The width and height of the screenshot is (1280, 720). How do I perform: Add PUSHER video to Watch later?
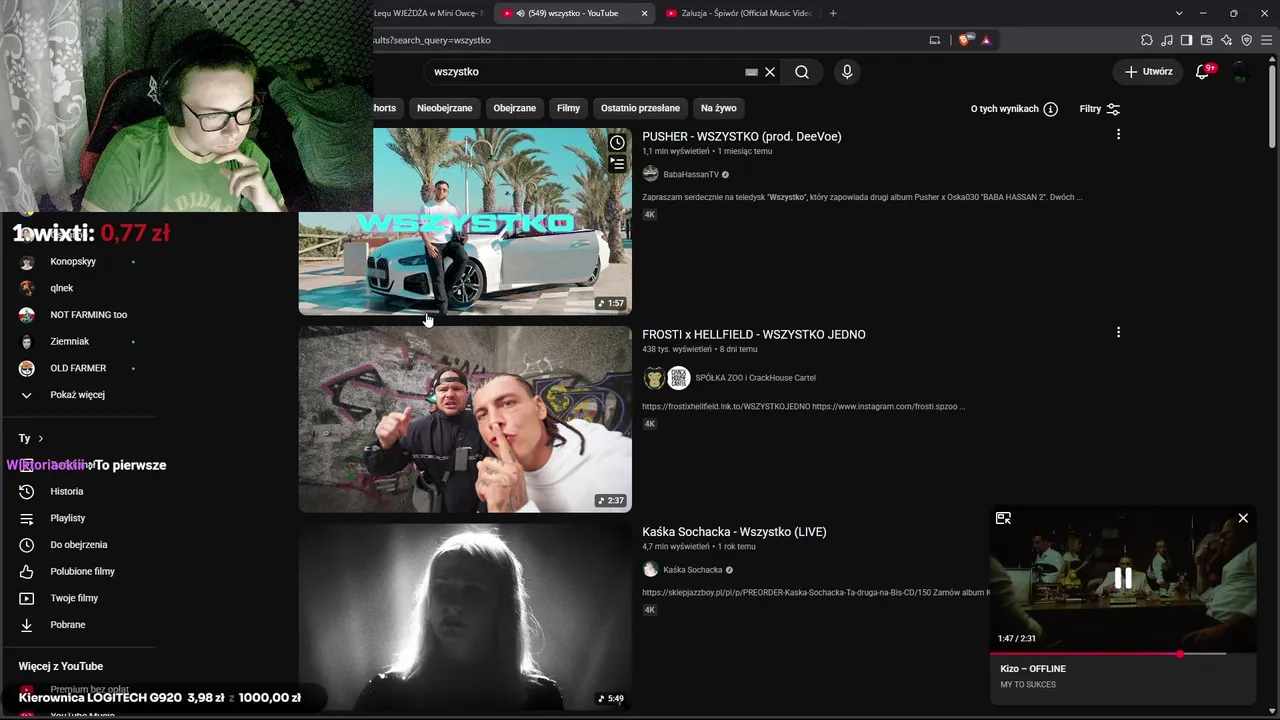(617, 143)
